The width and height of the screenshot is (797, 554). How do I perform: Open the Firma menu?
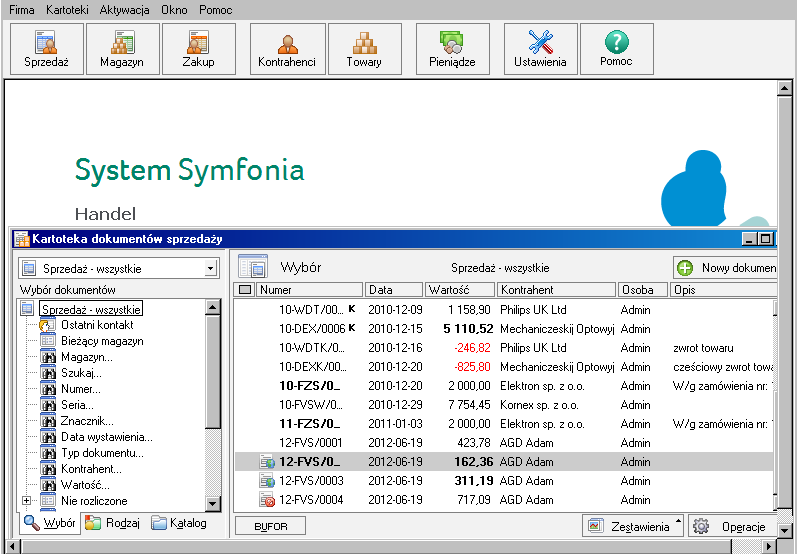(x=21, y=10)
